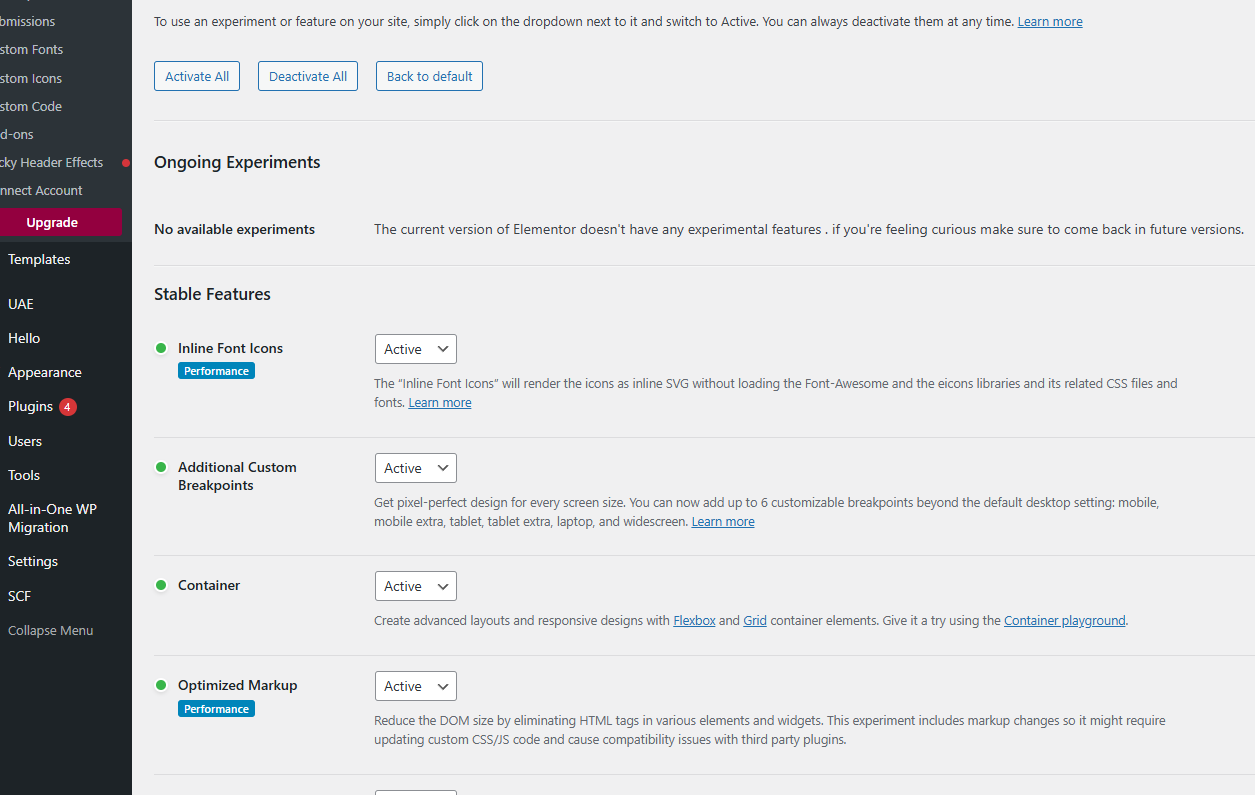
Task: Click the green dot beside Additional Custom Breakpoints
Action: 161,467
